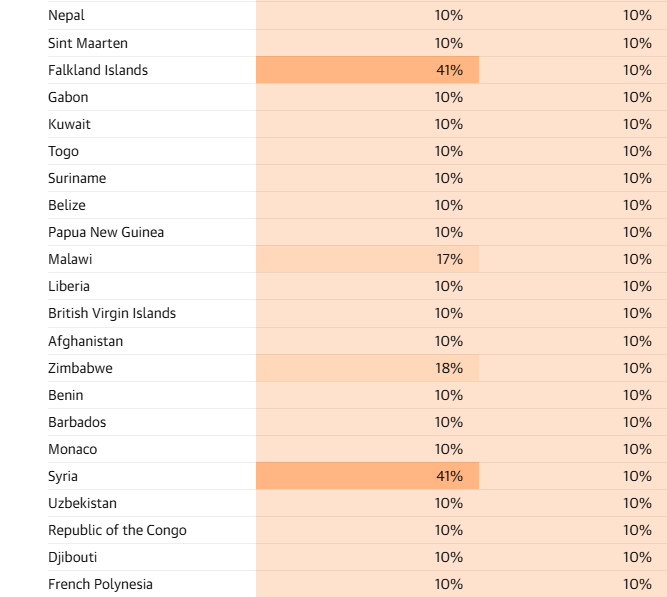Click the French Polynesia row label
Viewport: 667px width, 597px height.
click(x=100, y=584)
